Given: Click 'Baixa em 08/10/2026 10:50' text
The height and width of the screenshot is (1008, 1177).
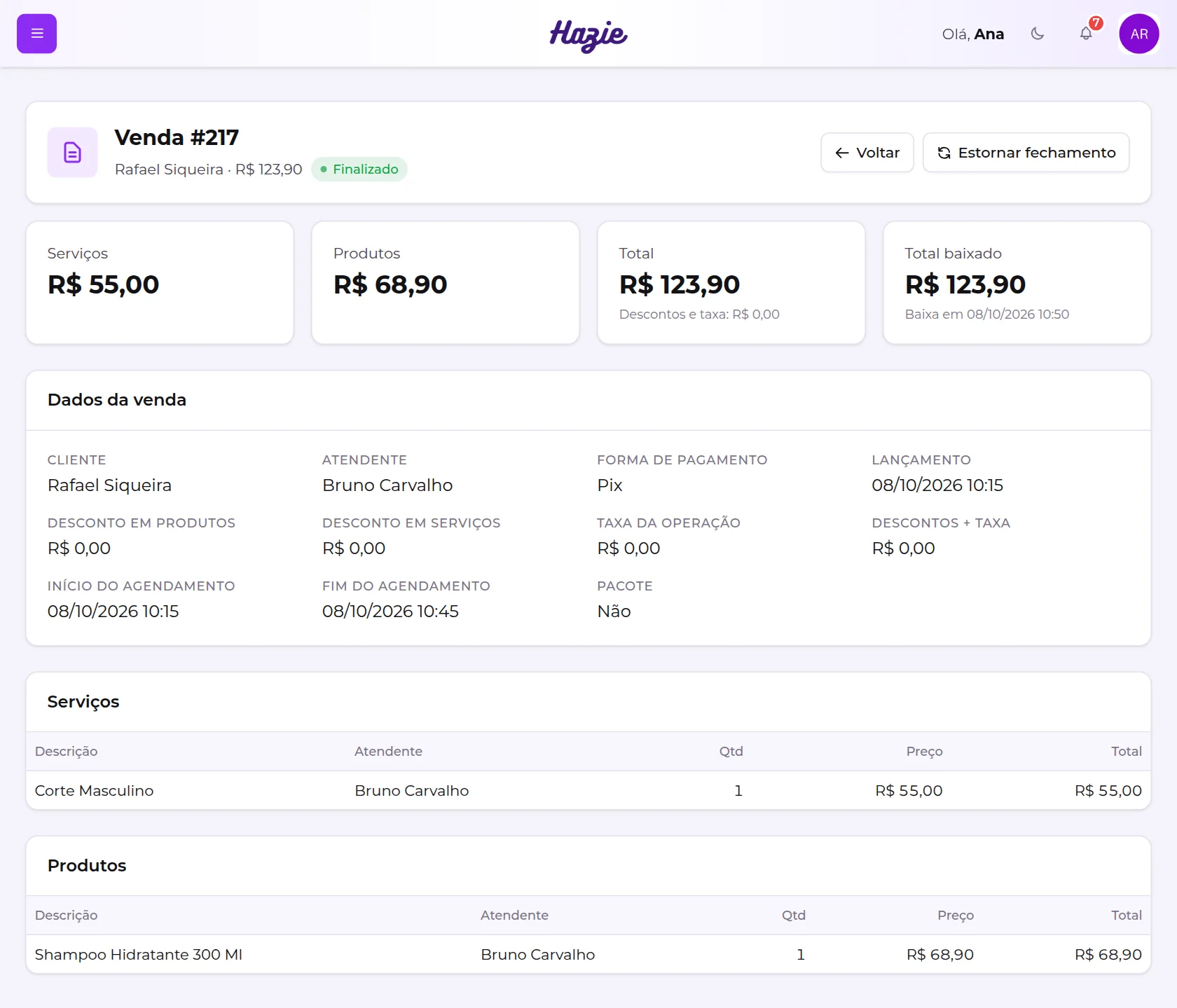Looking at the screenshot, I should pyautogui.click(x=987, y=315).
